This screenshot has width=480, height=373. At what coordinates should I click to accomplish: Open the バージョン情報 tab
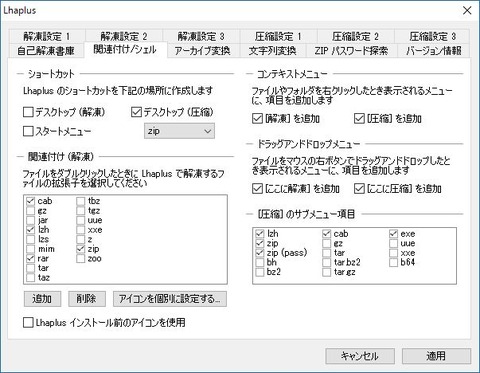pos(434,51)
